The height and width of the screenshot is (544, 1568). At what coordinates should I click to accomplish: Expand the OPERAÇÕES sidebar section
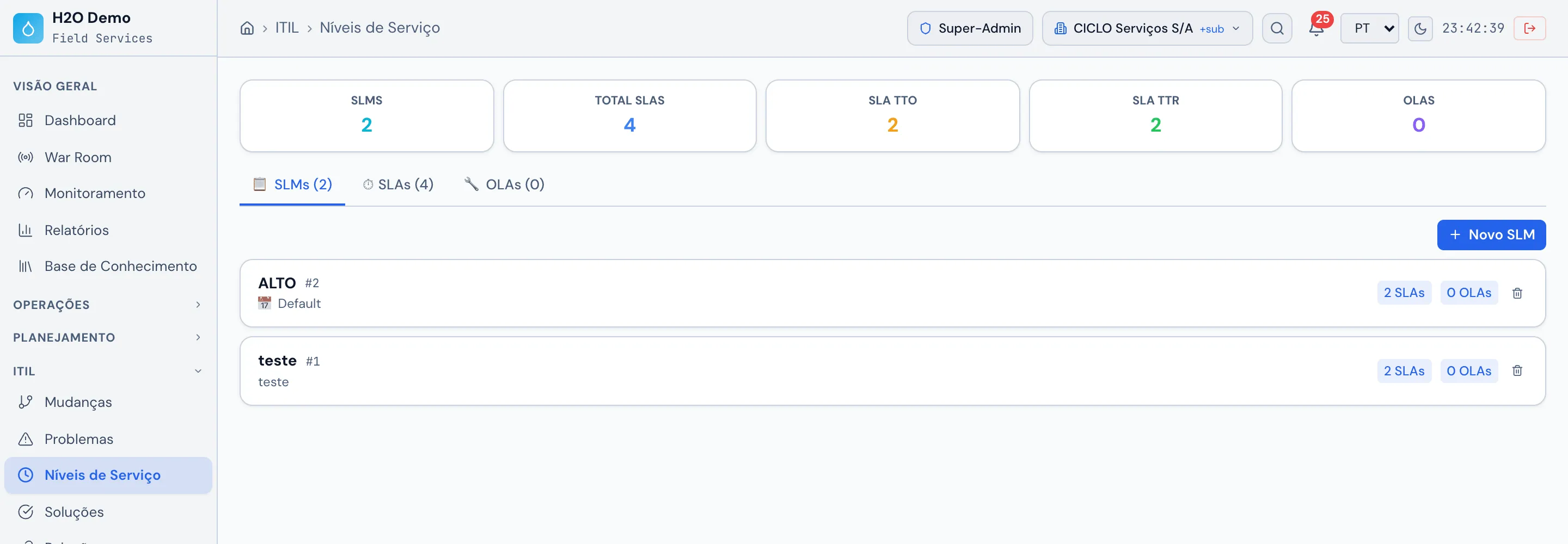coord(108,304)
